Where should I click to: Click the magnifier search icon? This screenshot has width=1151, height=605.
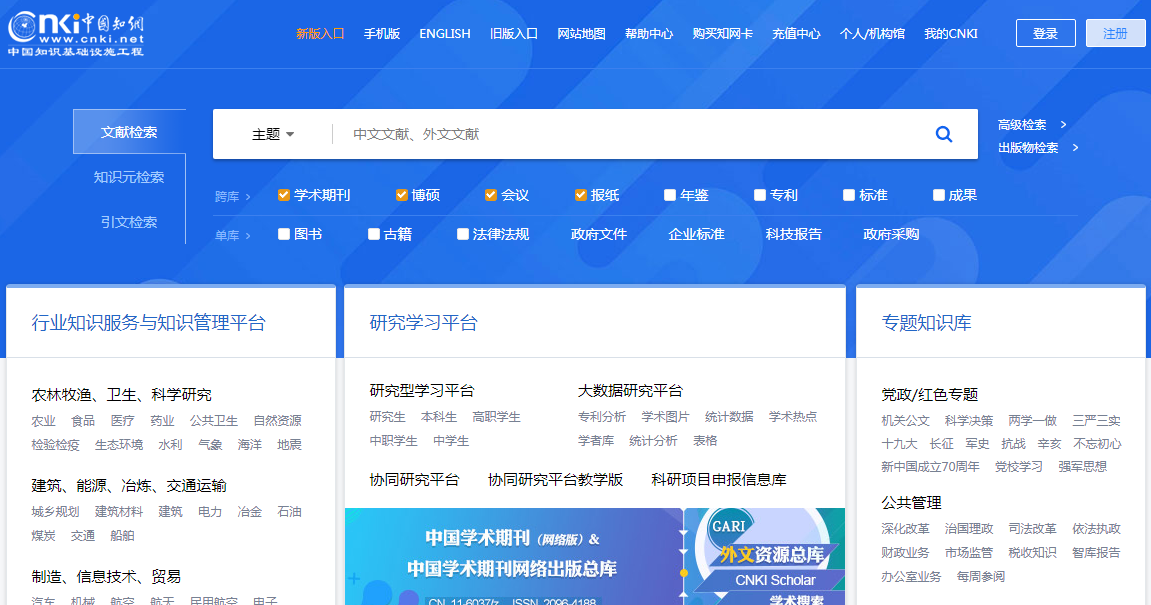point(944,134)
